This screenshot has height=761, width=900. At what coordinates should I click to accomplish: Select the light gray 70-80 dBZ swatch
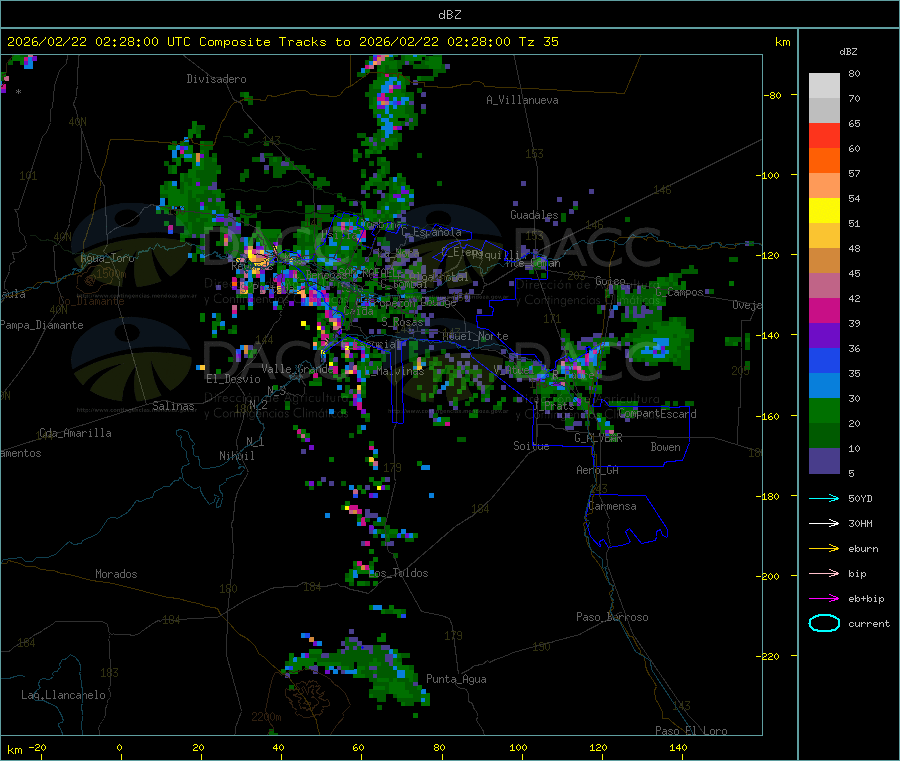[824, 86]
